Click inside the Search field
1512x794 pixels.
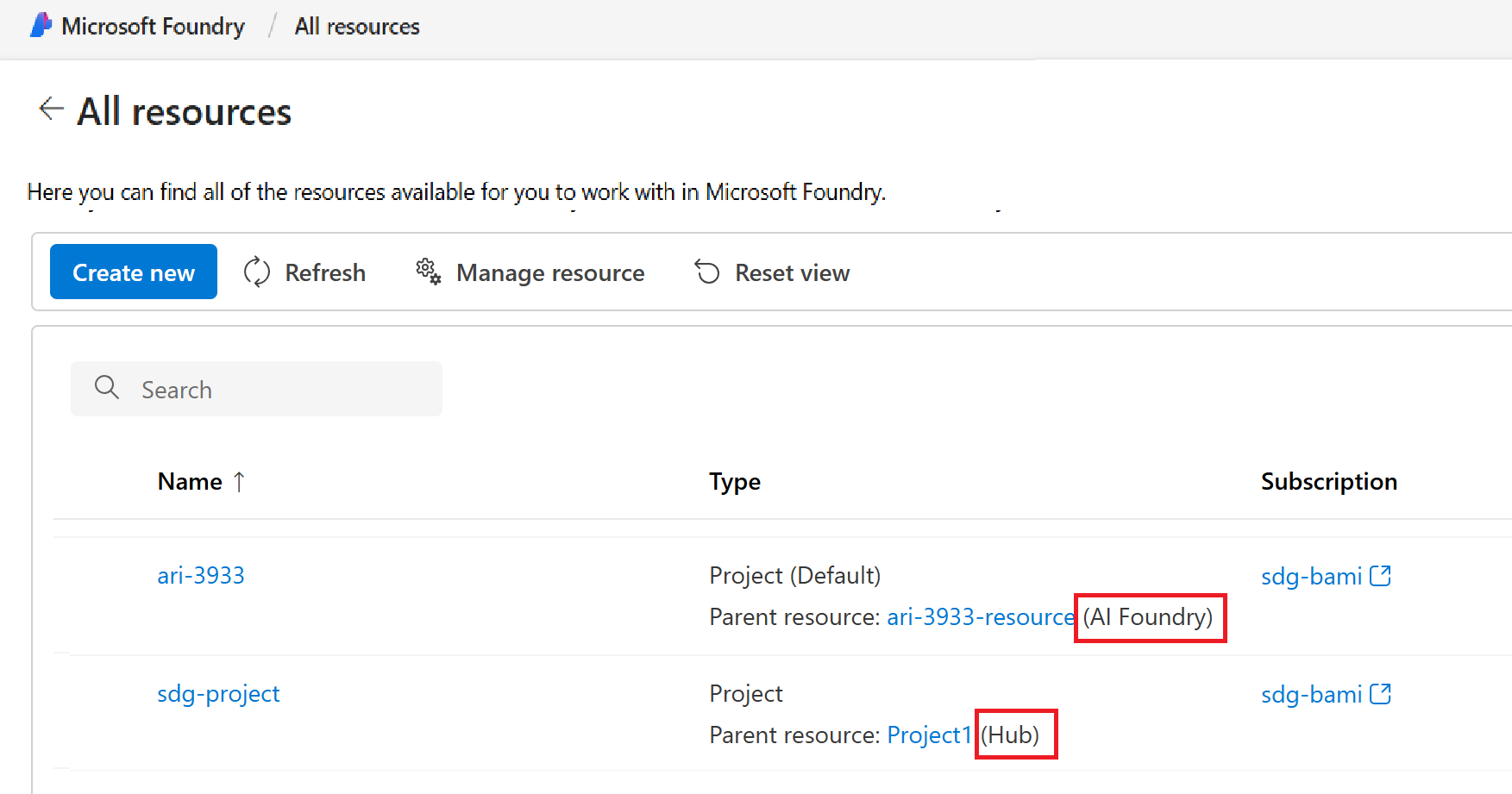pyautogui.click(x=259, y=388)
